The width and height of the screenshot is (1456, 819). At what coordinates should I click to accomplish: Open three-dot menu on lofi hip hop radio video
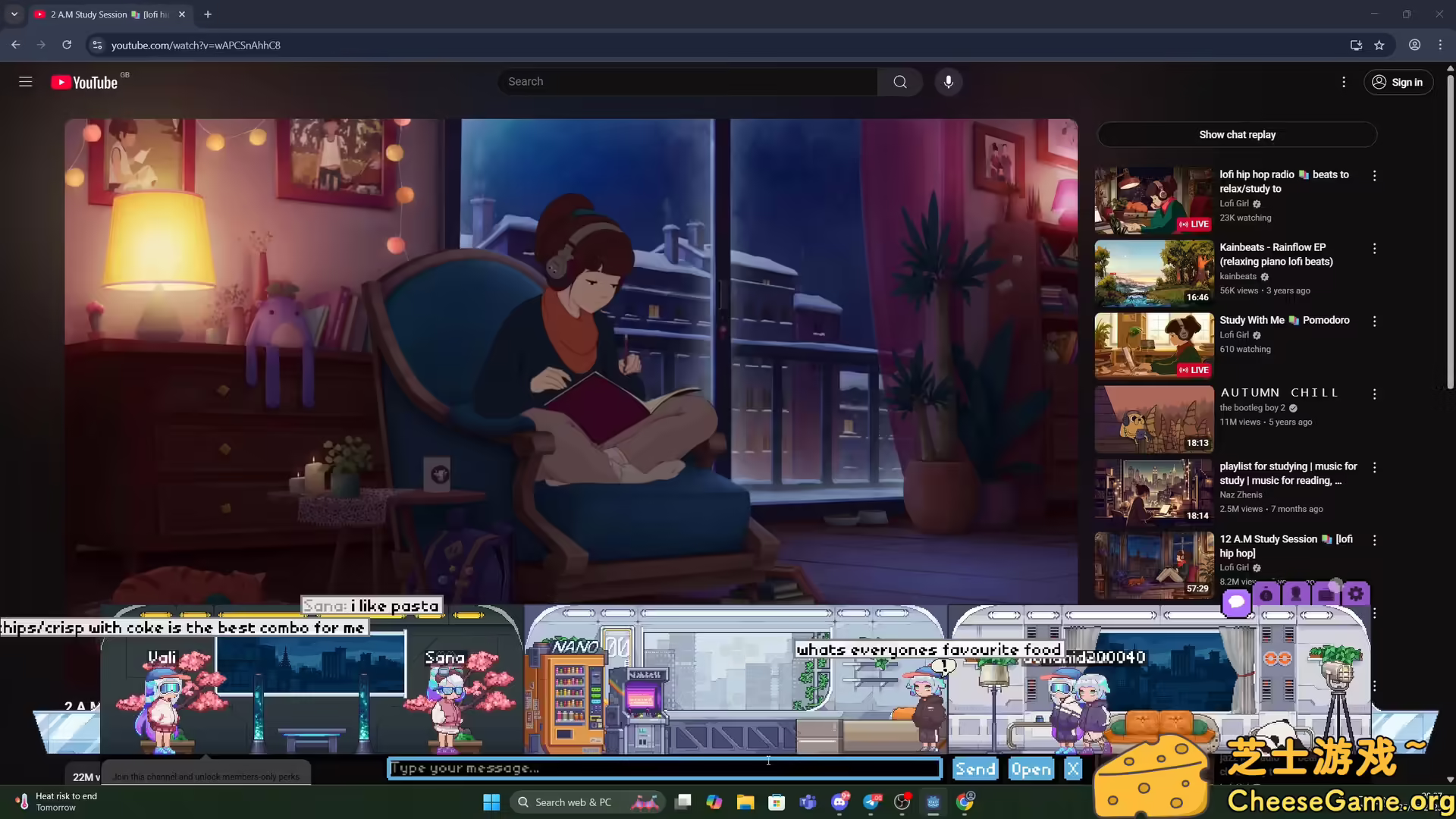(1374, 175)
